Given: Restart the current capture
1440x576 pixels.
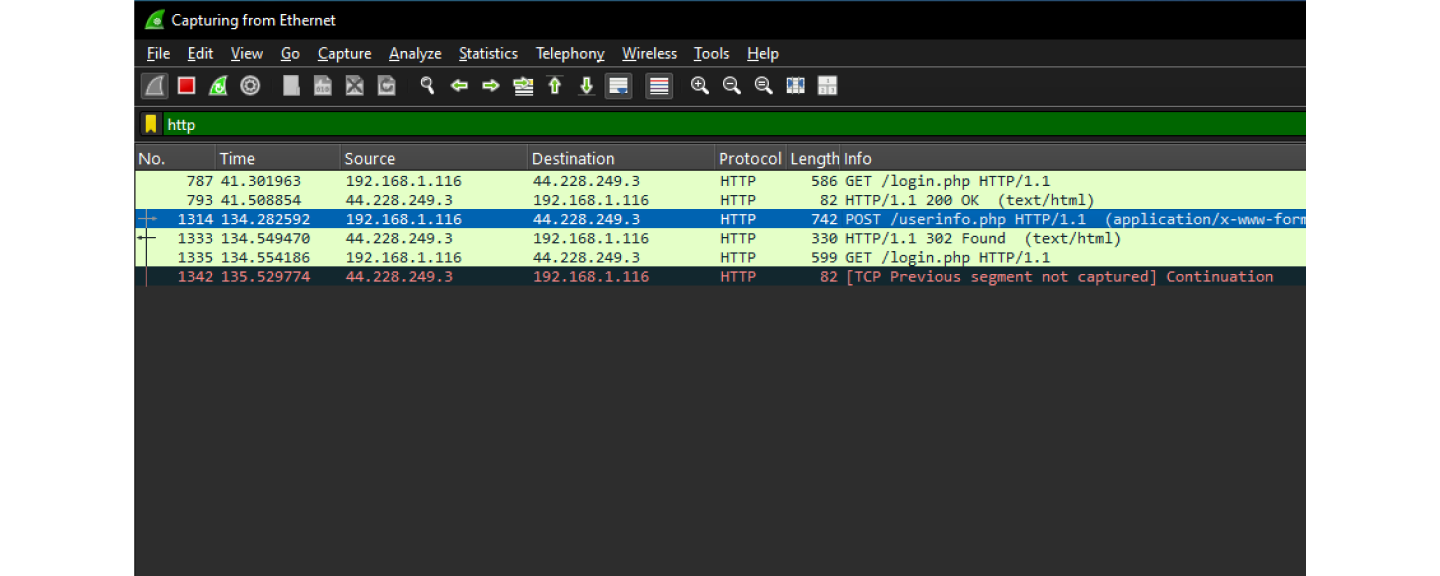Looking at the screenshot, I should (218, 86).
